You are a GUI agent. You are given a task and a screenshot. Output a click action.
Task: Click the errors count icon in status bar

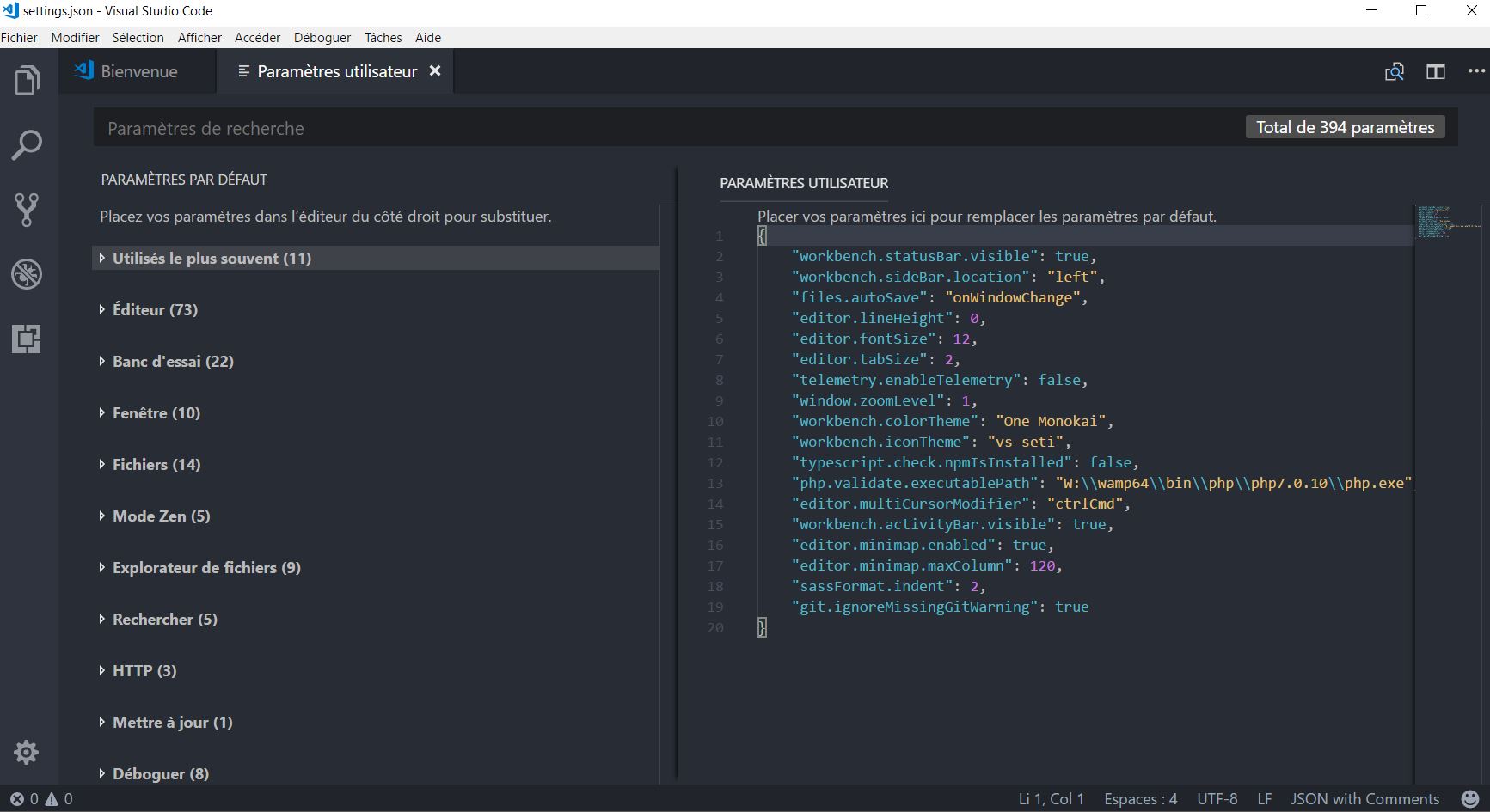[x=16, y=799]
